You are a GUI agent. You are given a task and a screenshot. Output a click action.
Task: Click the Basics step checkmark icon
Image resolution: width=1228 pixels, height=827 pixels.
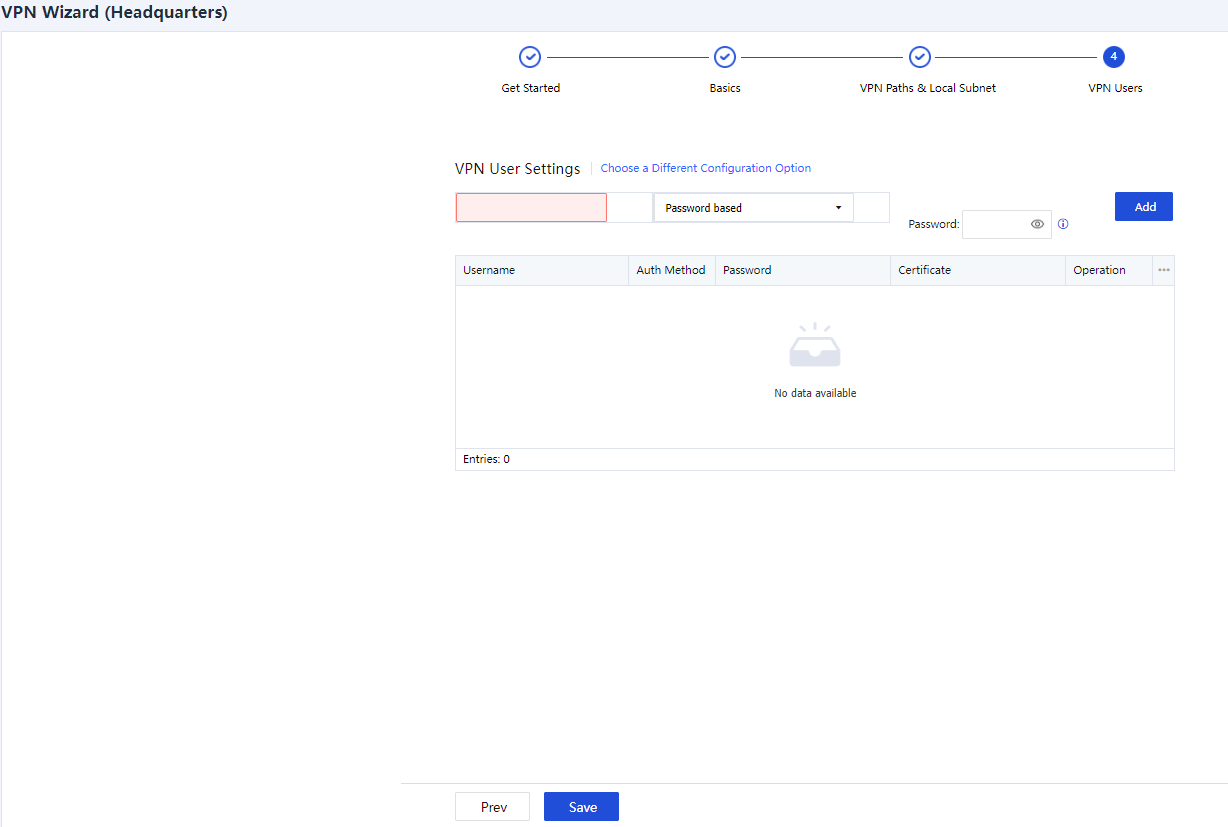point(725,57)
